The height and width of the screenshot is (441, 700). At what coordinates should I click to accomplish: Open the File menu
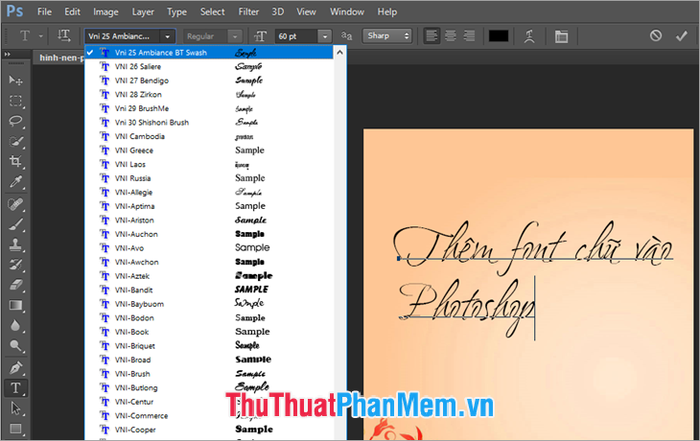[x=44, y=12]
